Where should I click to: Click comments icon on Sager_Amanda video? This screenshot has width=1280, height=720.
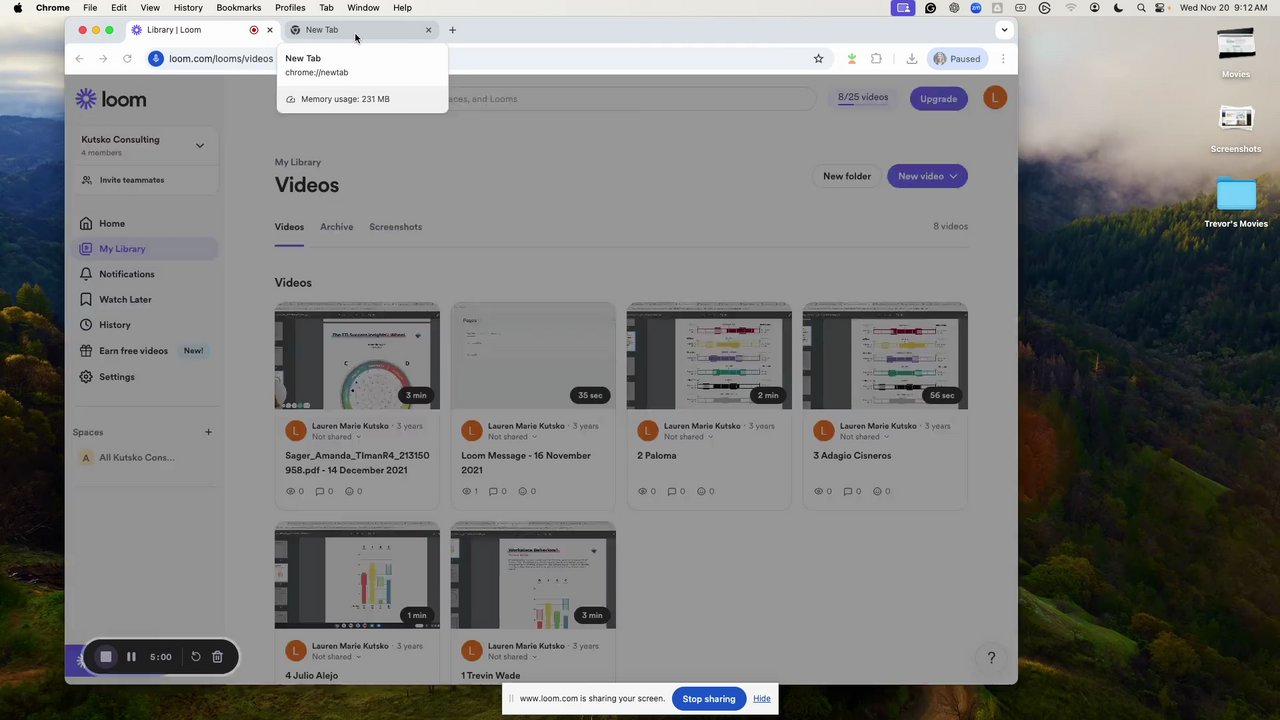320,491
